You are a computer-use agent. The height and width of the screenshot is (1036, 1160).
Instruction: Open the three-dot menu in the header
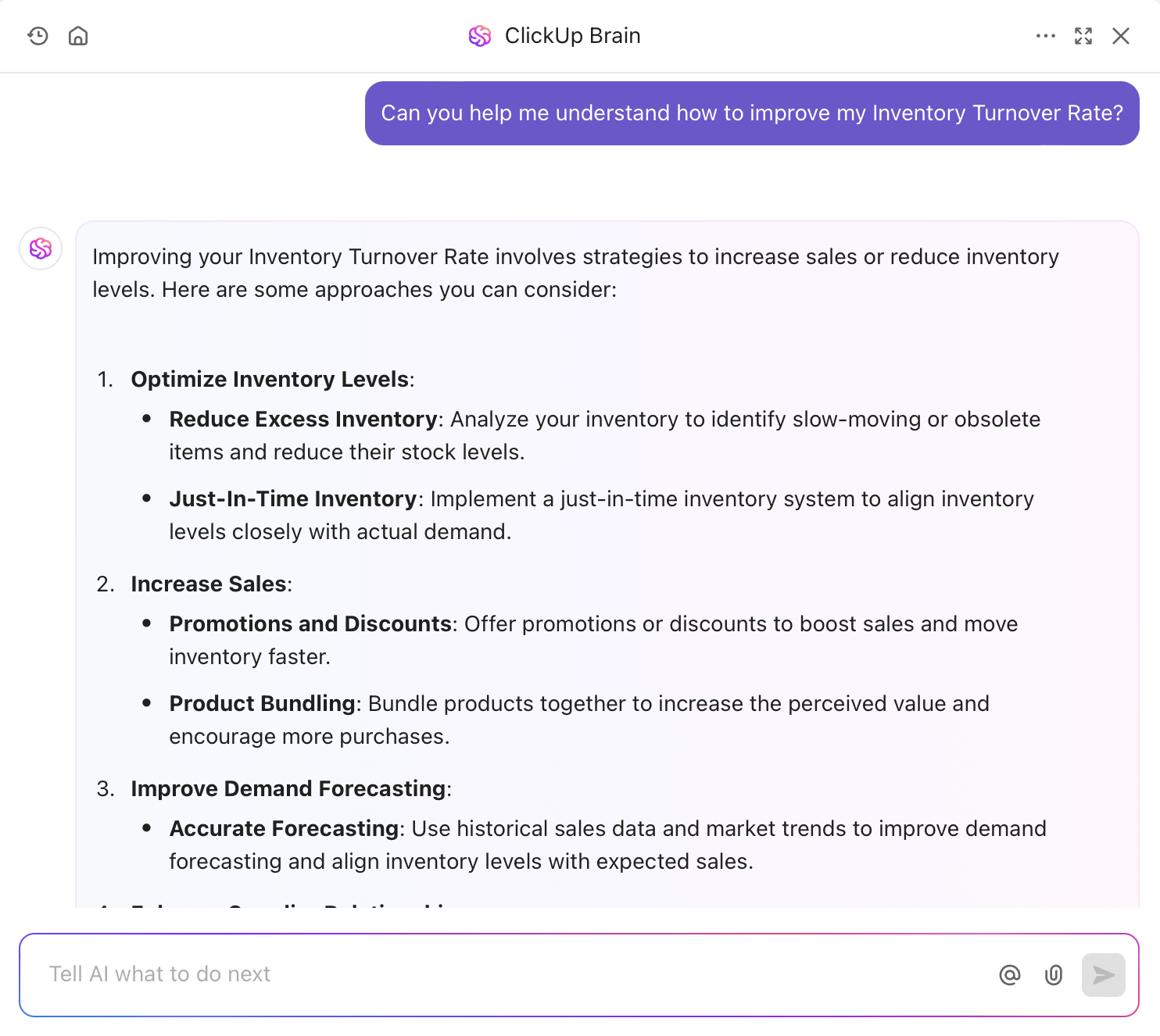[x=1046, y=36]
